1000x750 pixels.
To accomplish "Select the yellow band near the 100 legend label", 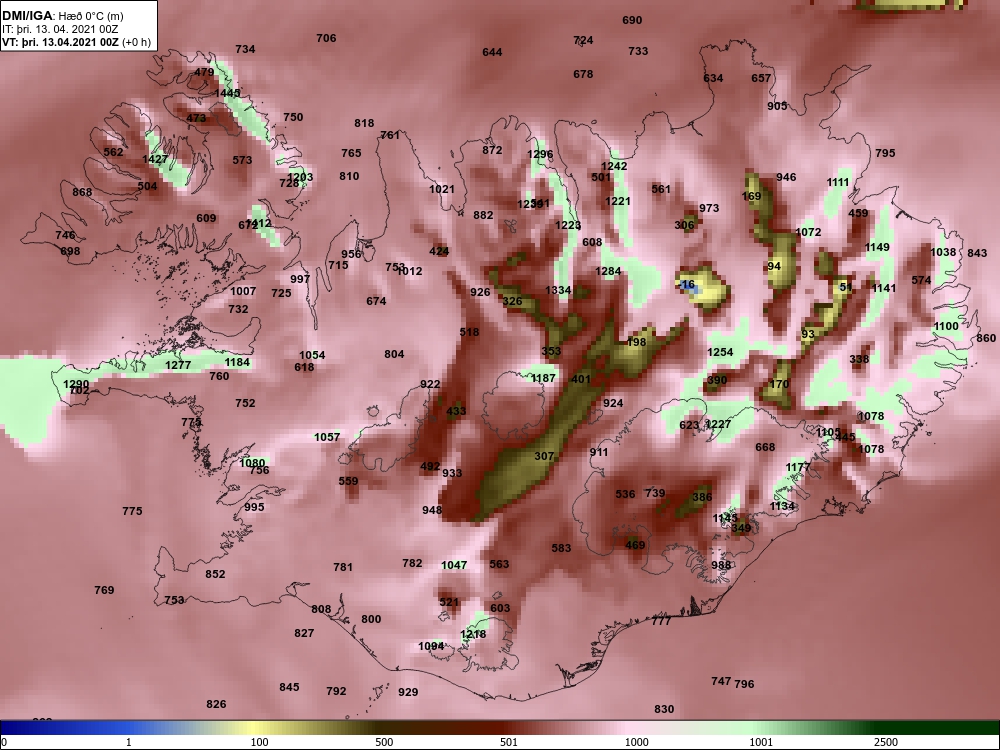I will (255, 728).
